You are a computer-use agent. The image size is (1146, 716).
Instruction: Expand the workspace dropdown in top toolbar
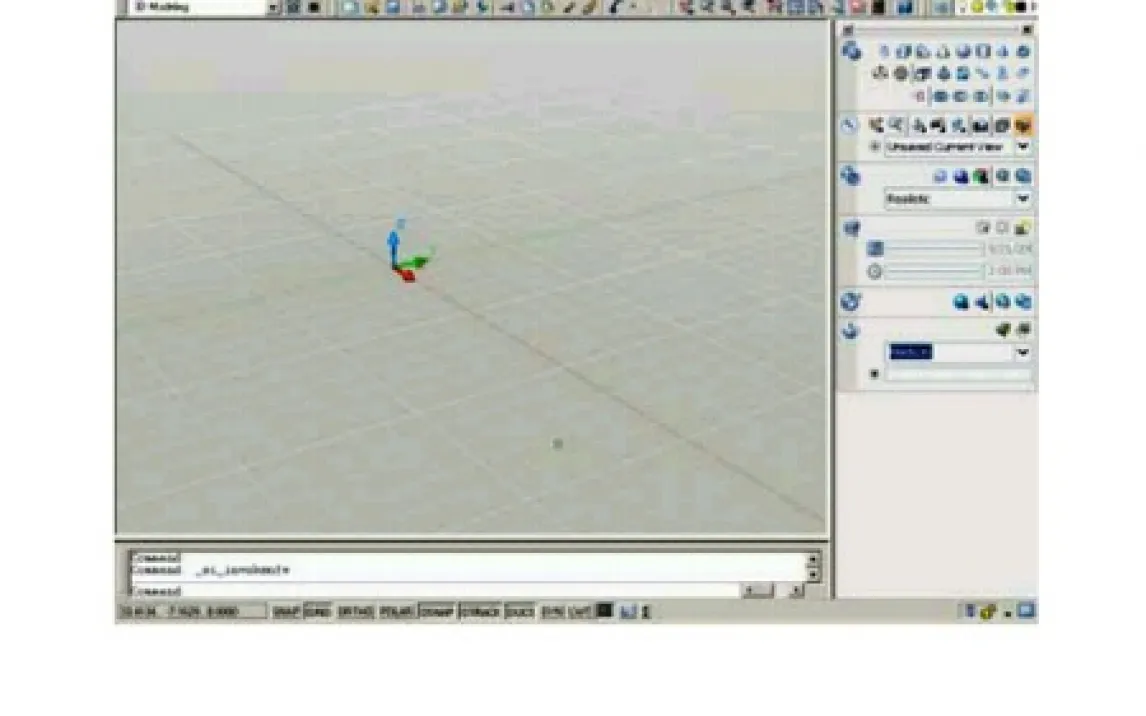pos(273,7)
